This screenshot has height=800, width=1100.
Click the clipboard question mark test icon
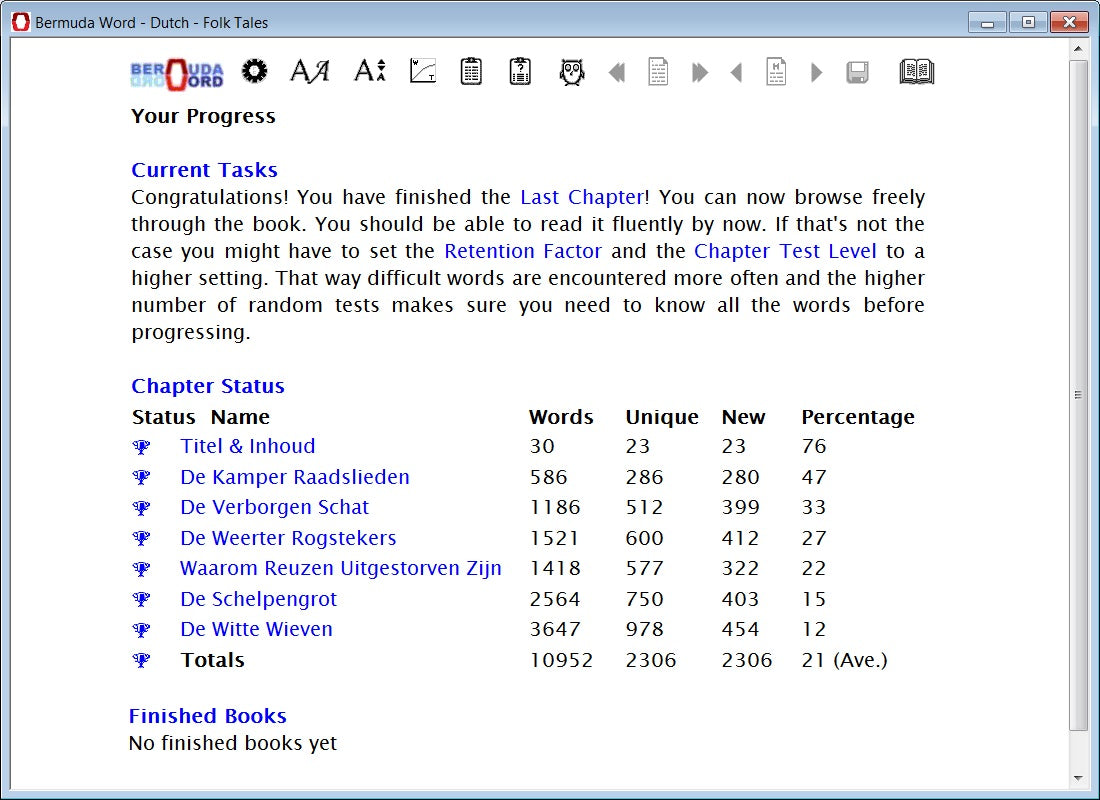point(520,71)
